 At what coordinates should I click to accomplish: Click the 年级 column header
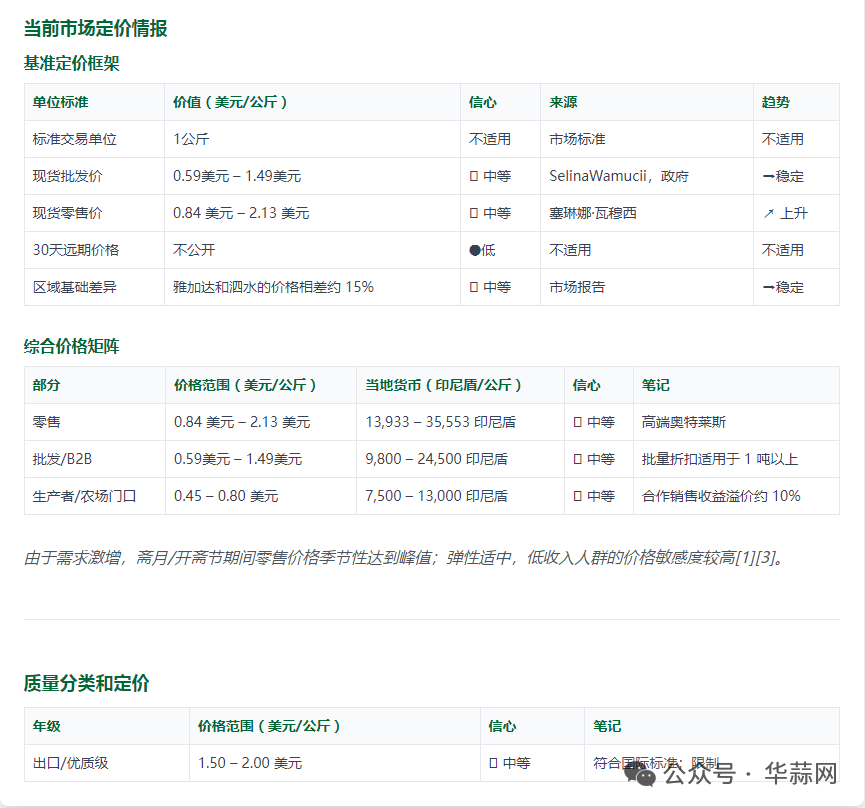click(46, 726)
